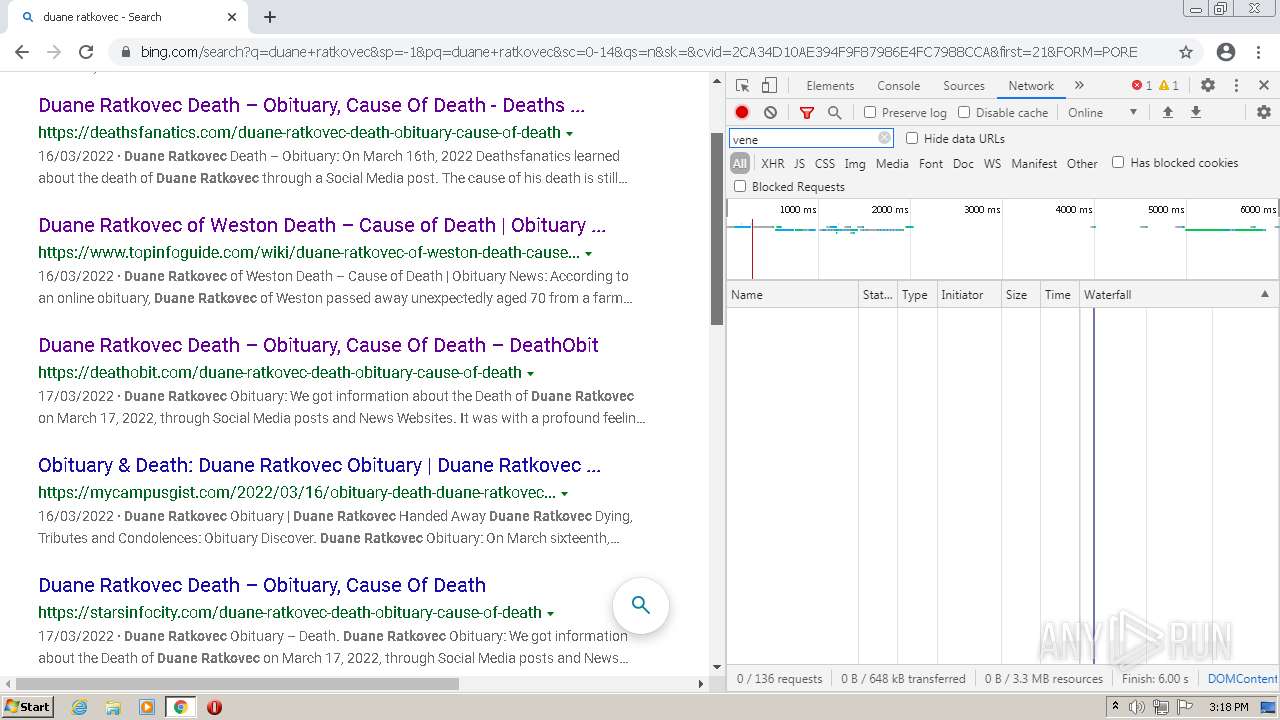This screenshot has width=1280, height=720.
Task: Reload the Bing search page
Action: tap(86, 52)
